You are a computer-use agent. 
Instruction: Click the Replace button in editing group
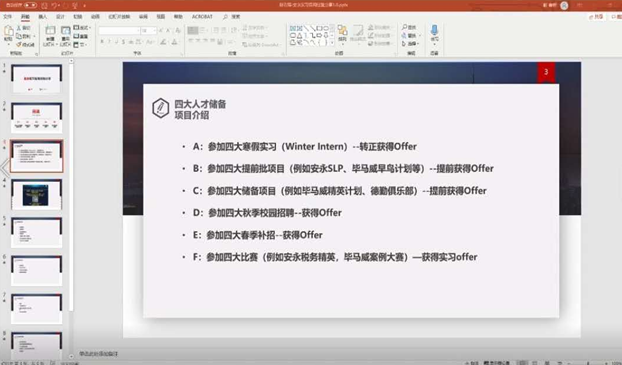coord(409,35)
